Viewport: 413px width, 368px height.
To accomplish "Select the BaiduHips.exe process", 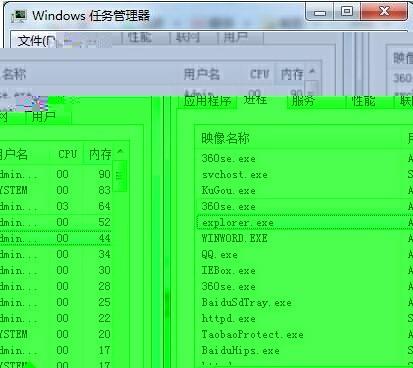I will click(240, 350).
